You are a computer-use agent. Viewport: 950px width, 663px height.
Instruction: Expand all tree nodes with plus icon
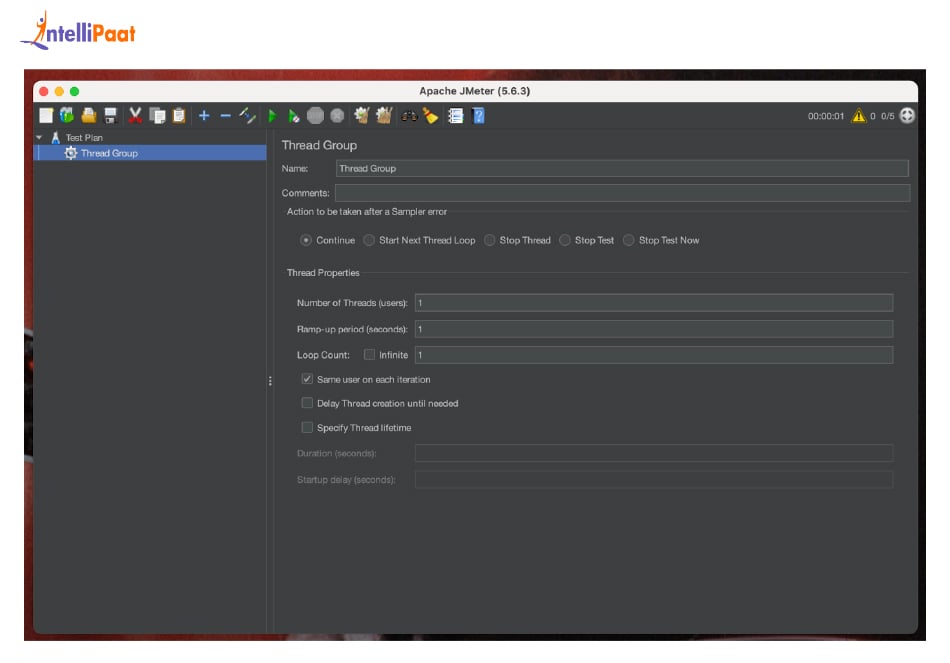(x=204, y=115)
